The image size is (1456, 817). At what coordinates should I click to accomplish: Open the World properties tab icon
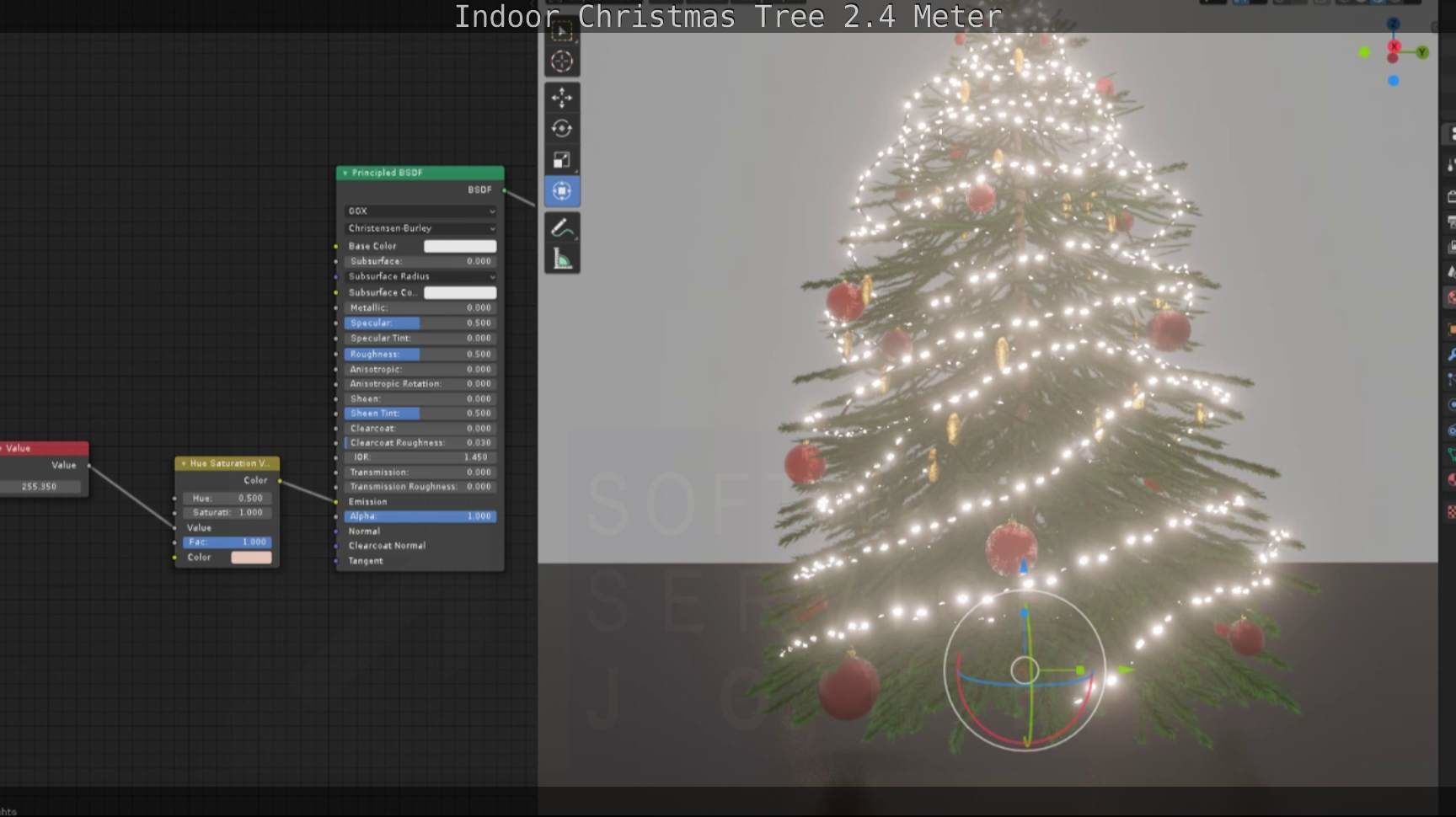[x=1451, y=297]
